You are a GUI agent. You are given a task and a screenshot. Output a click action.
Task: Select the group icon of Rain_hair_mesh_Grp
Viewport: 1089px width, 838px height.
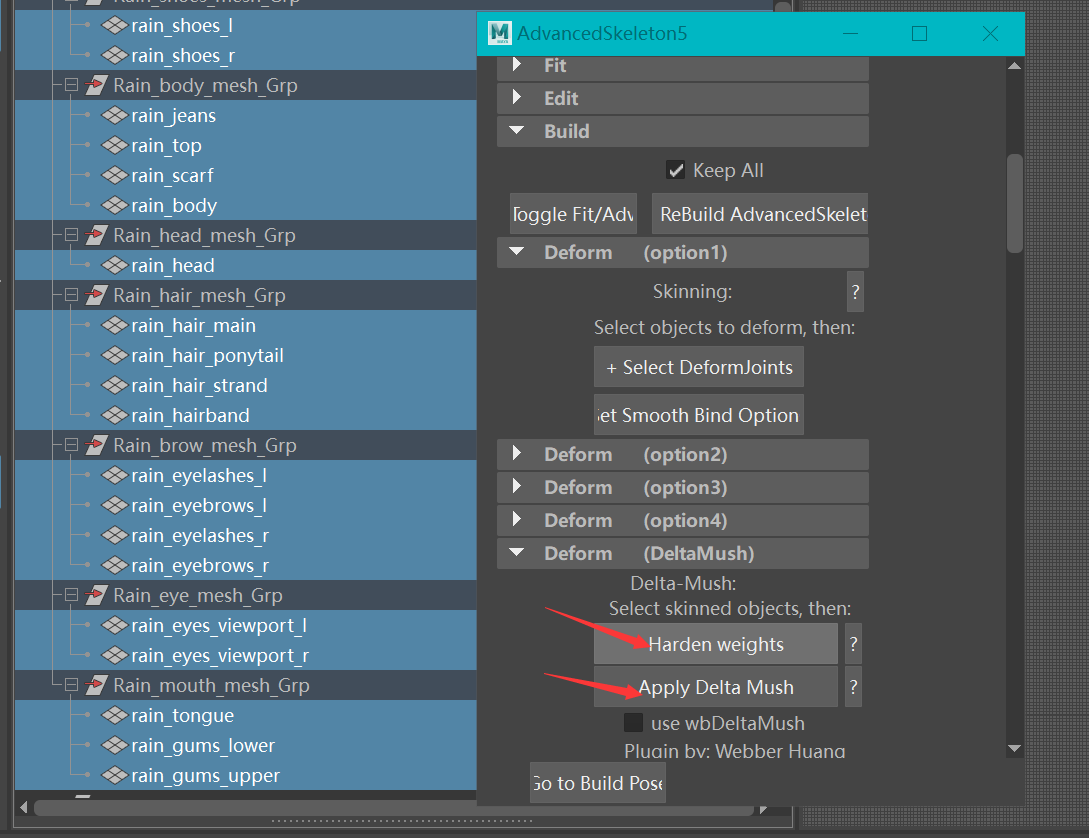point(95,295)
